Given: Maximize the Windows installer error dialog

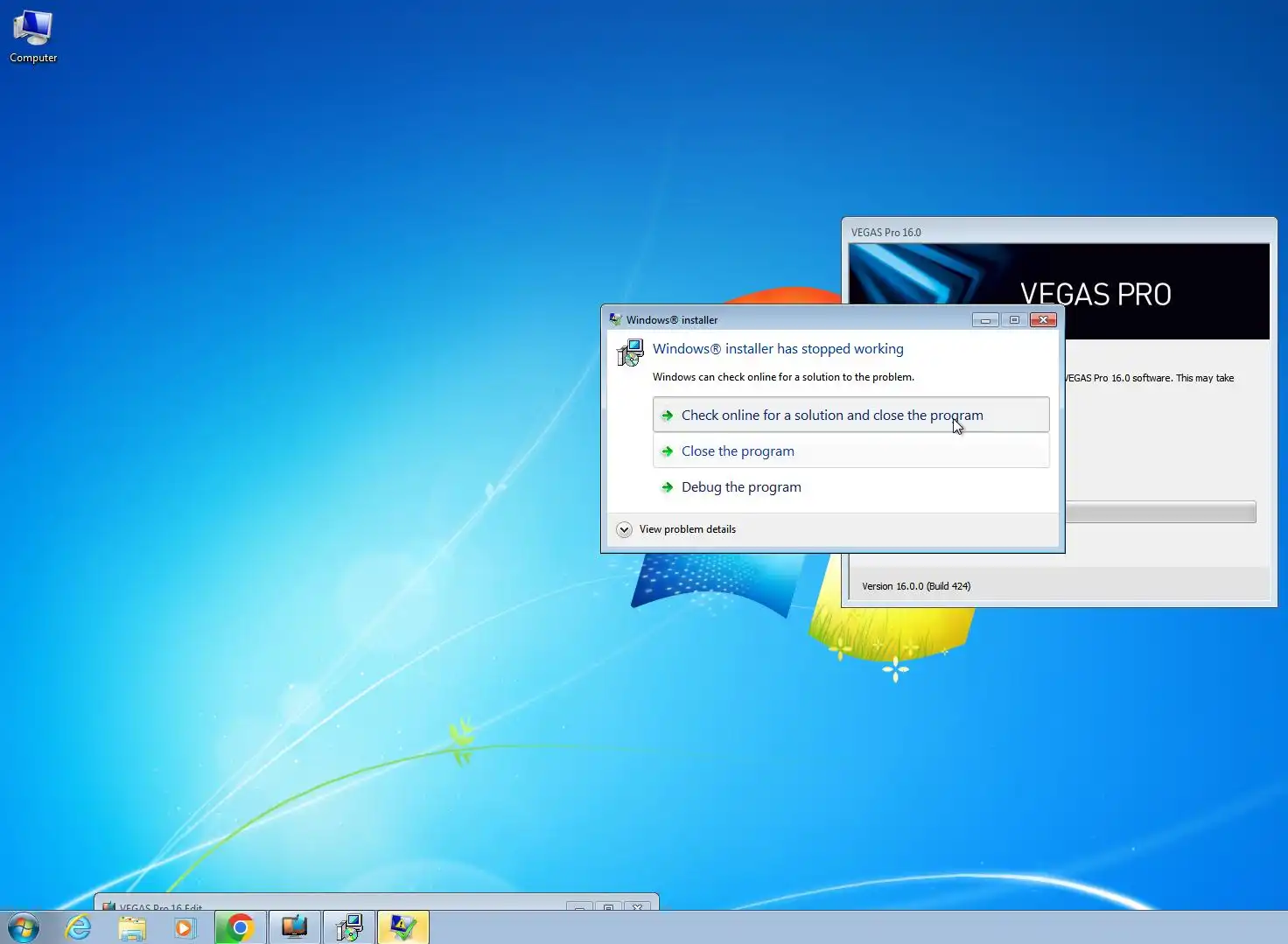Looking at the screenshot, I should [1014, 320].
